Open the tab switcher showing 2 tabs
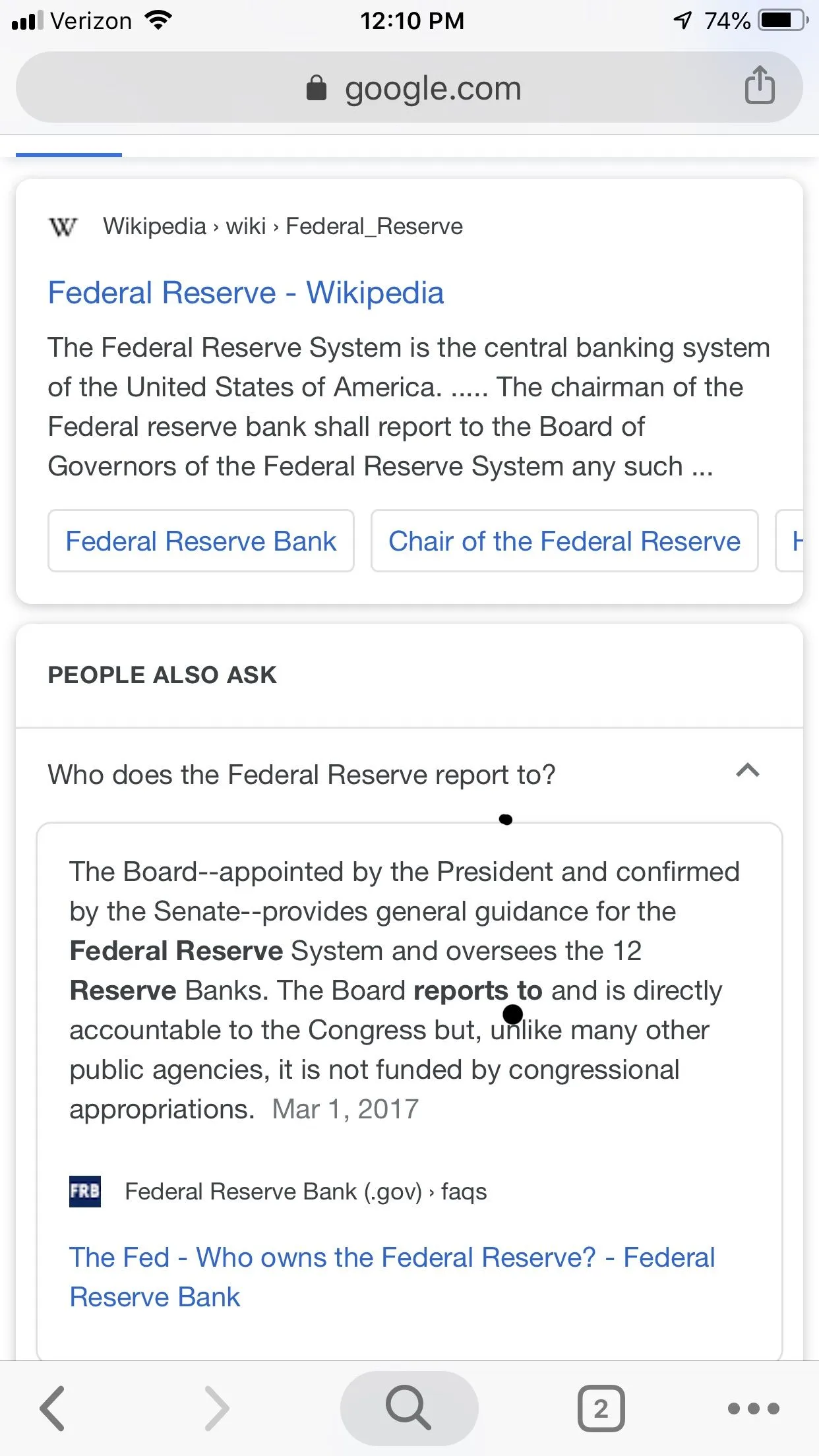 pyautogui.click(x=601, y=1408)
